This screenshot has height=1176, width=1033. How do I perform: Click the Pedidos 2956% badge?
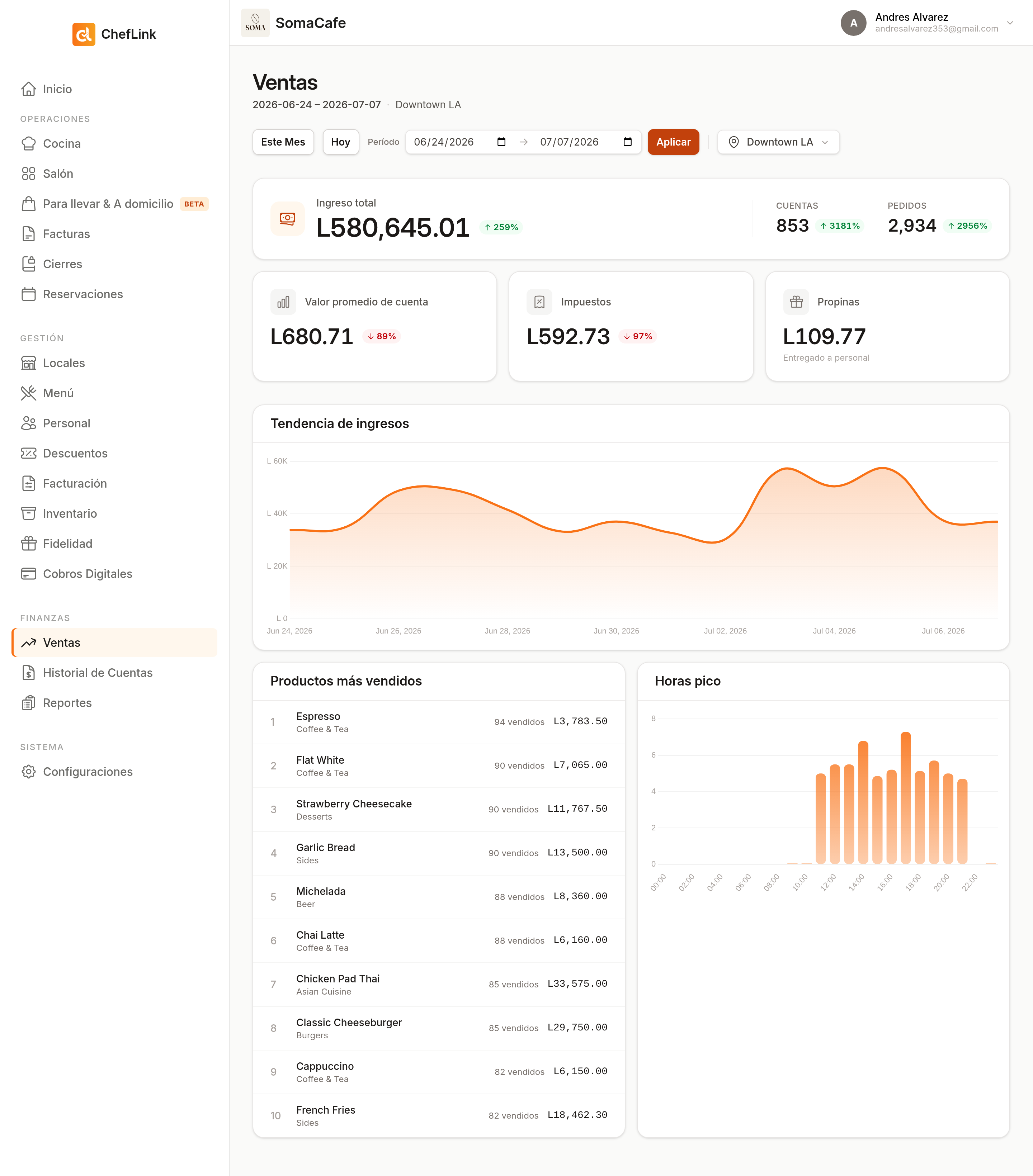(967, 226)
